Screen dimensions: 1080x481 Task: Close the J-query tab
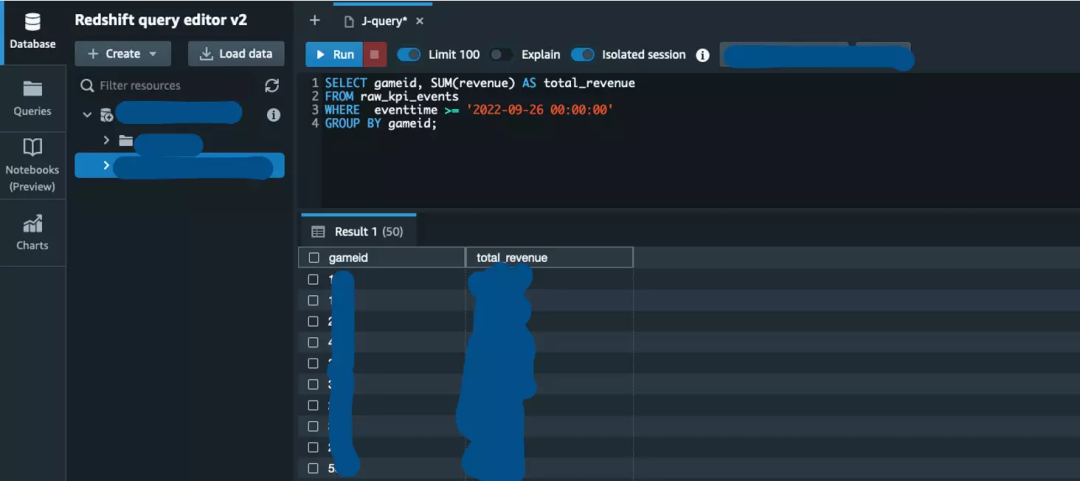tap(420, 21)
